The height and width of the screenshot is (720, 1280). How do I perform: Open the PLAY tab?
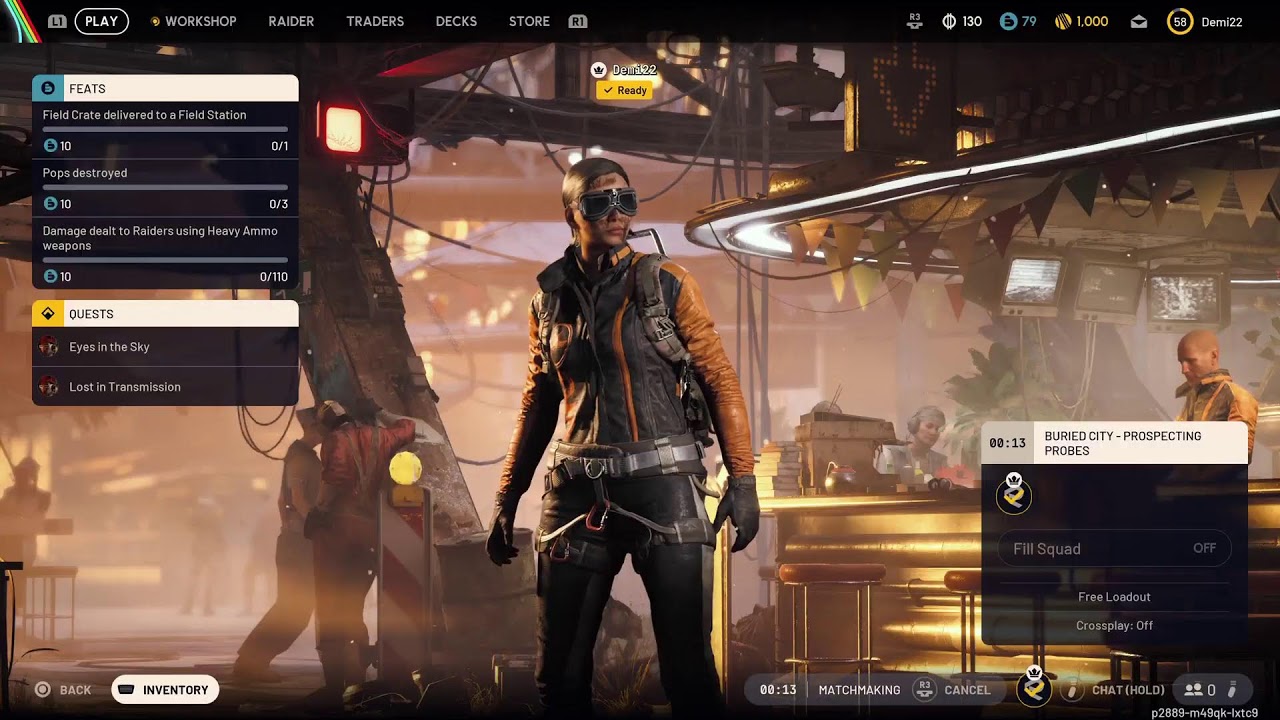pyautogui.click(x=101, y=21)
